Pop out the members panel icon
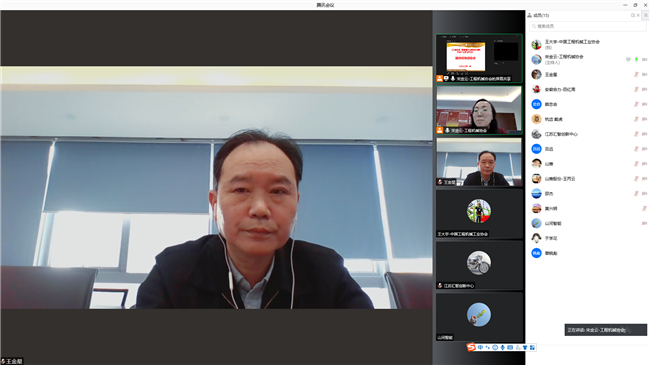 point(633,15)
